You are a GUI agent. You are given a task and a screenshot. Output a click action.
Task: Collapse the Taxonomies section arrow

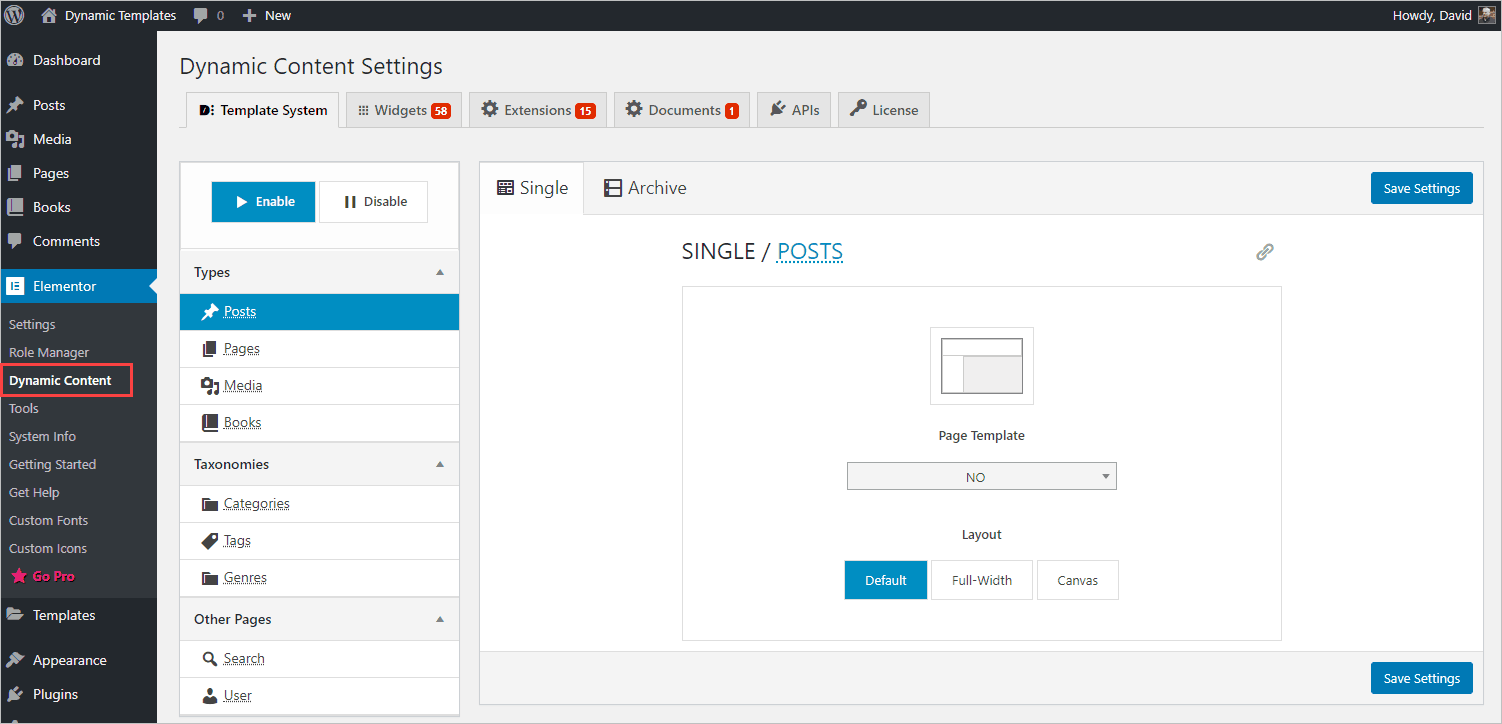(440, 464)
